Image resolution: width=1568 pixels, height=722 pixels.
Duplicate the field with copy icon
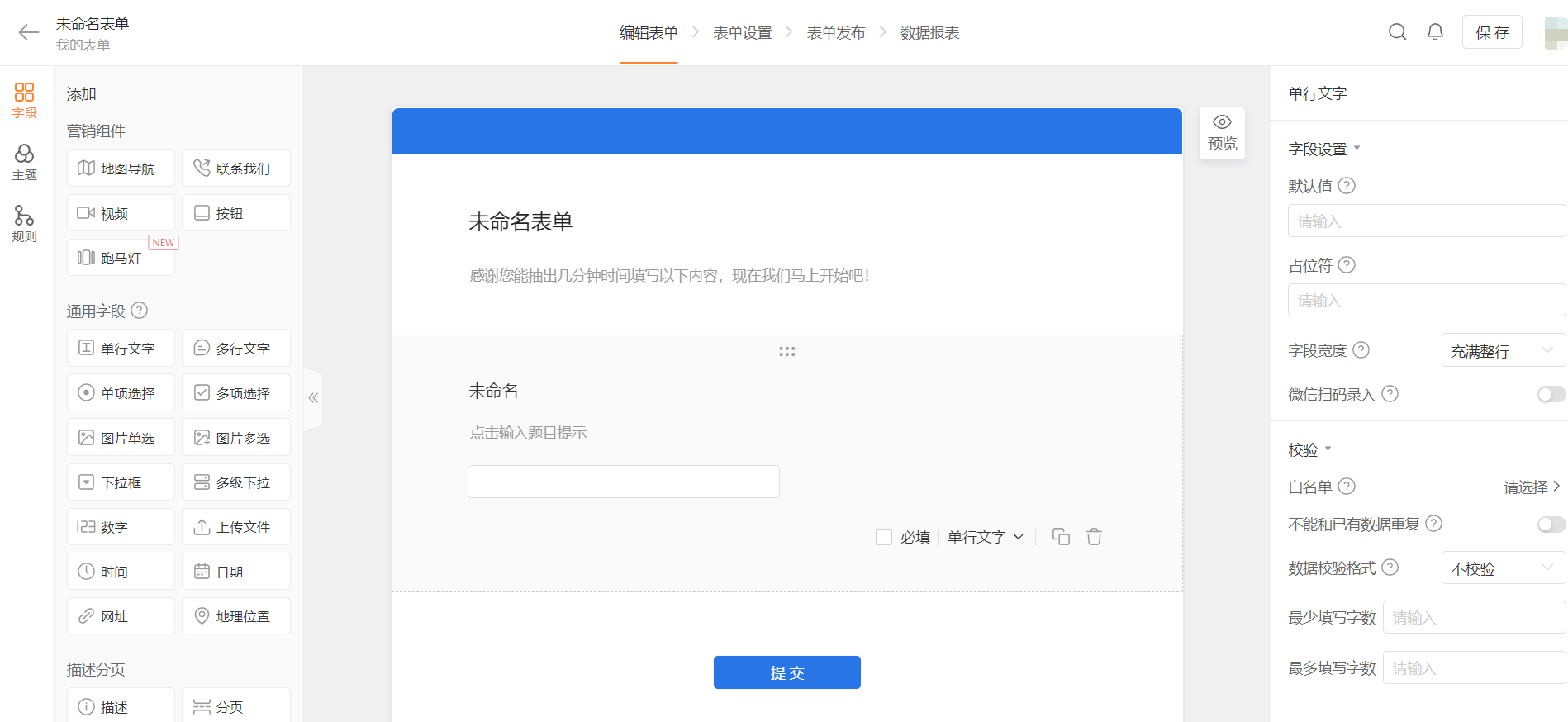(1061, 537)
